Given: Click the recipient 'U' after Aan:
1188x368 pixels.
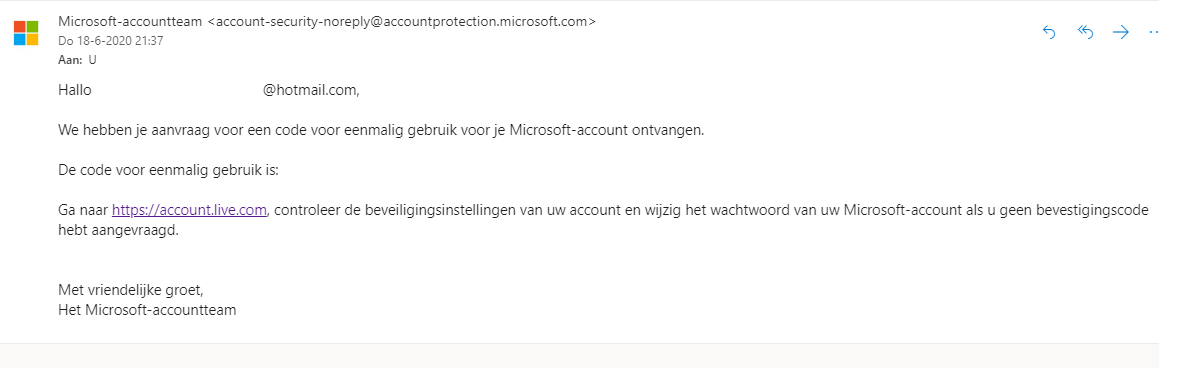Looking at the screenshot, I should [92, 60].
